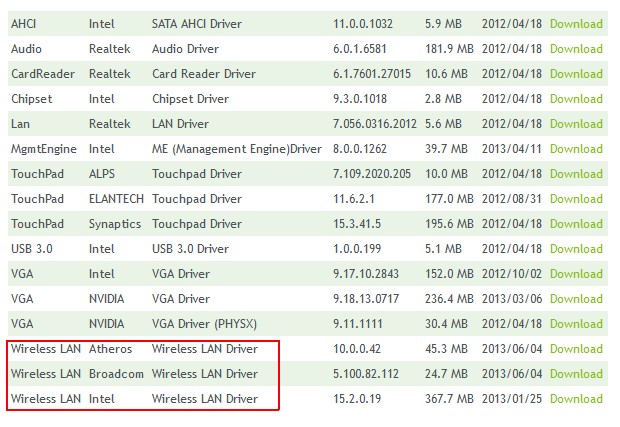Click version number 15.2.0.19

click(x=357, y=399)
